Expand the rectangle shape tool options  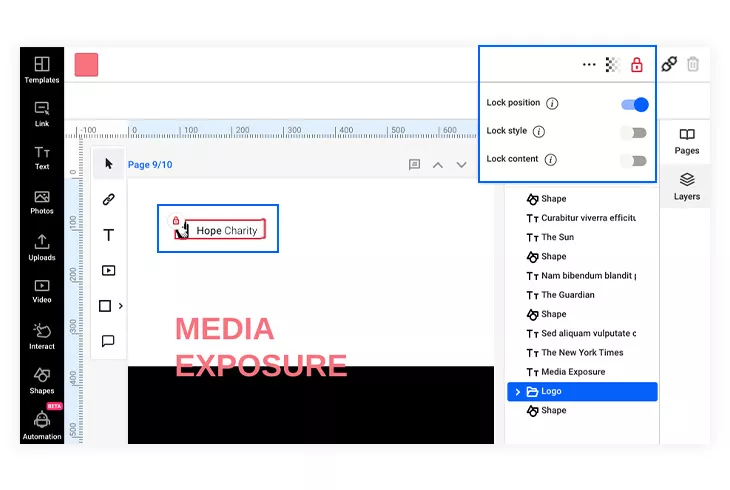[x=121, y=306]
